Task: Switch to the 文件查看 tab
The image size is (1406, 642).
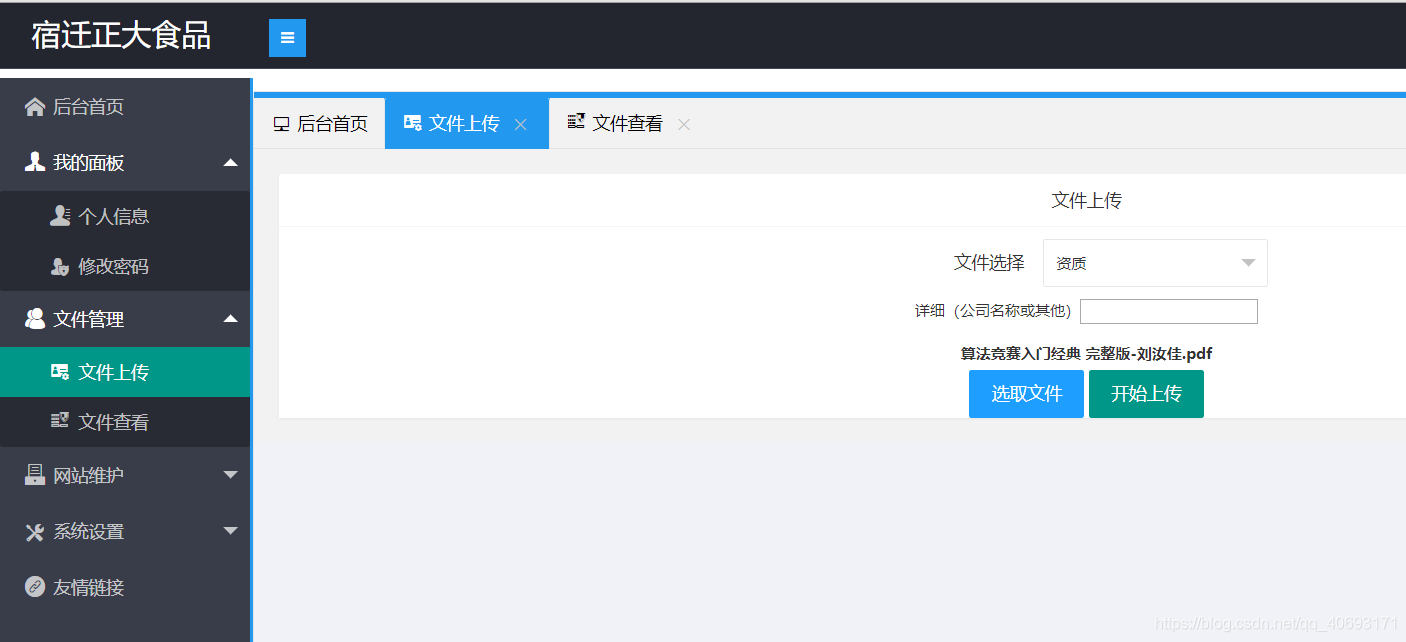Action: 630,123
